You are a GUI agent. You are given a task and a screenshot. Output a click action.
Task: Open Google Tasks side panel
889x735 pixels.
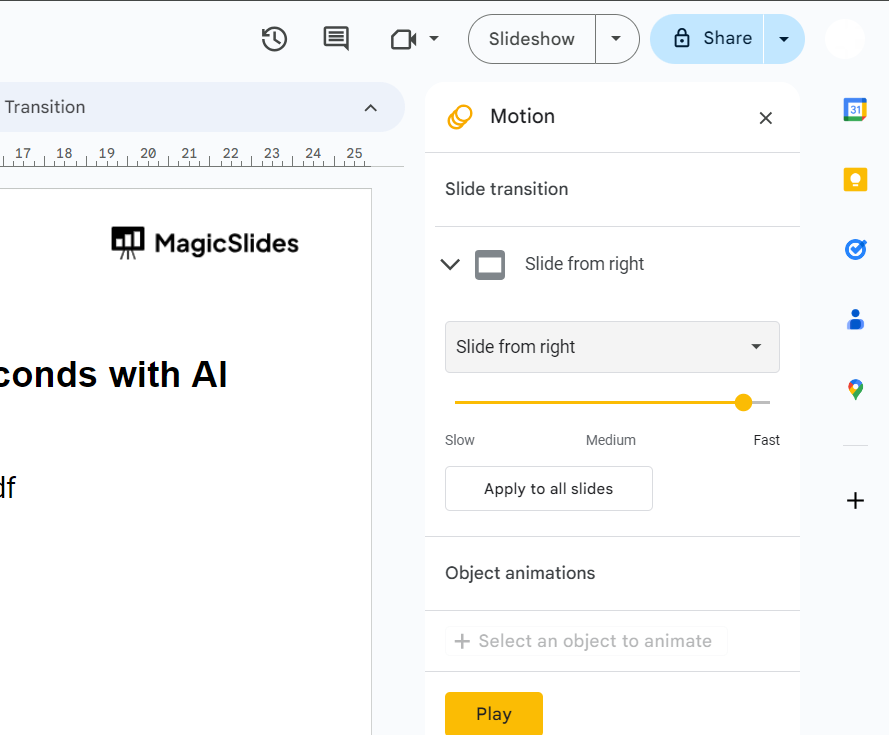(855, 249)
